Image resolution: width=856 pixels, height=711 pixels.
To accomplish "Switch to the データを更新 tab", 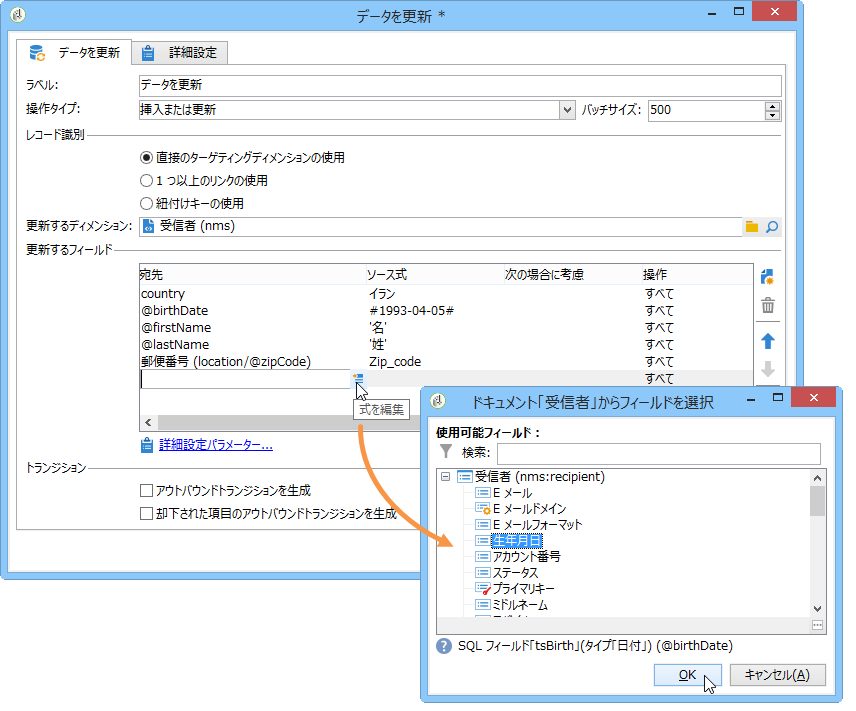I will click(x=74, y=52).
